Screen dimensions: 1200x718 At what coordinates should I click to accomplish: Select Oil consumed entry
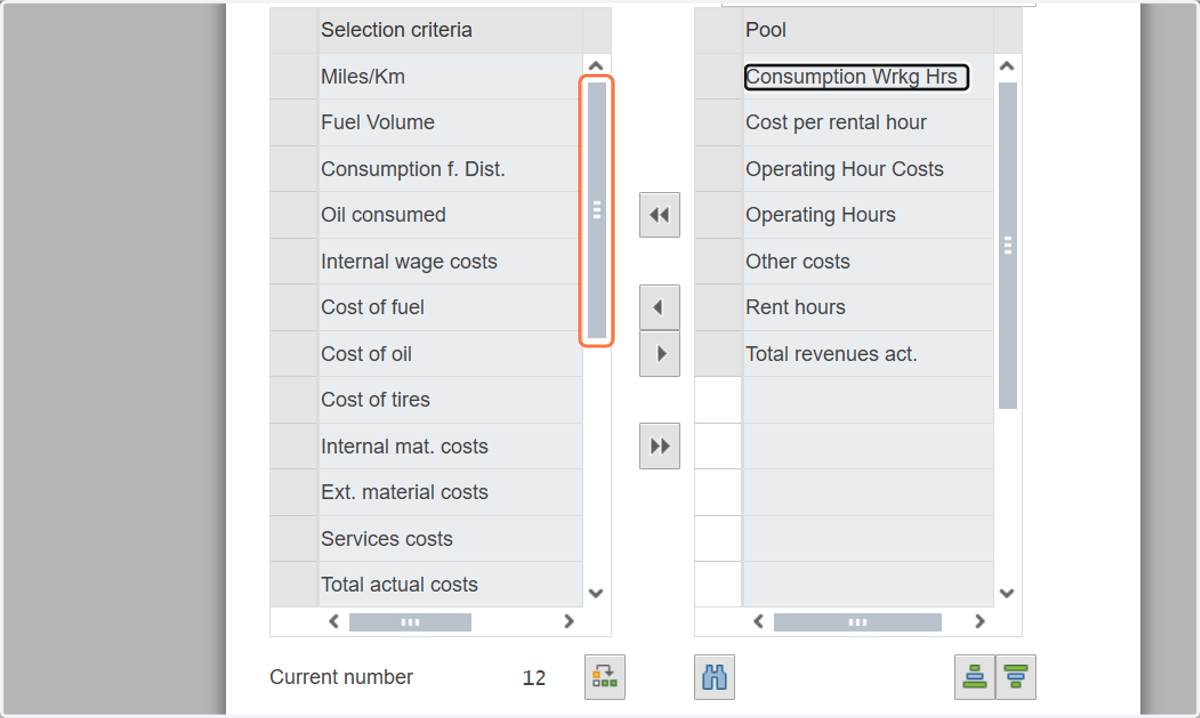pos(450,215)
